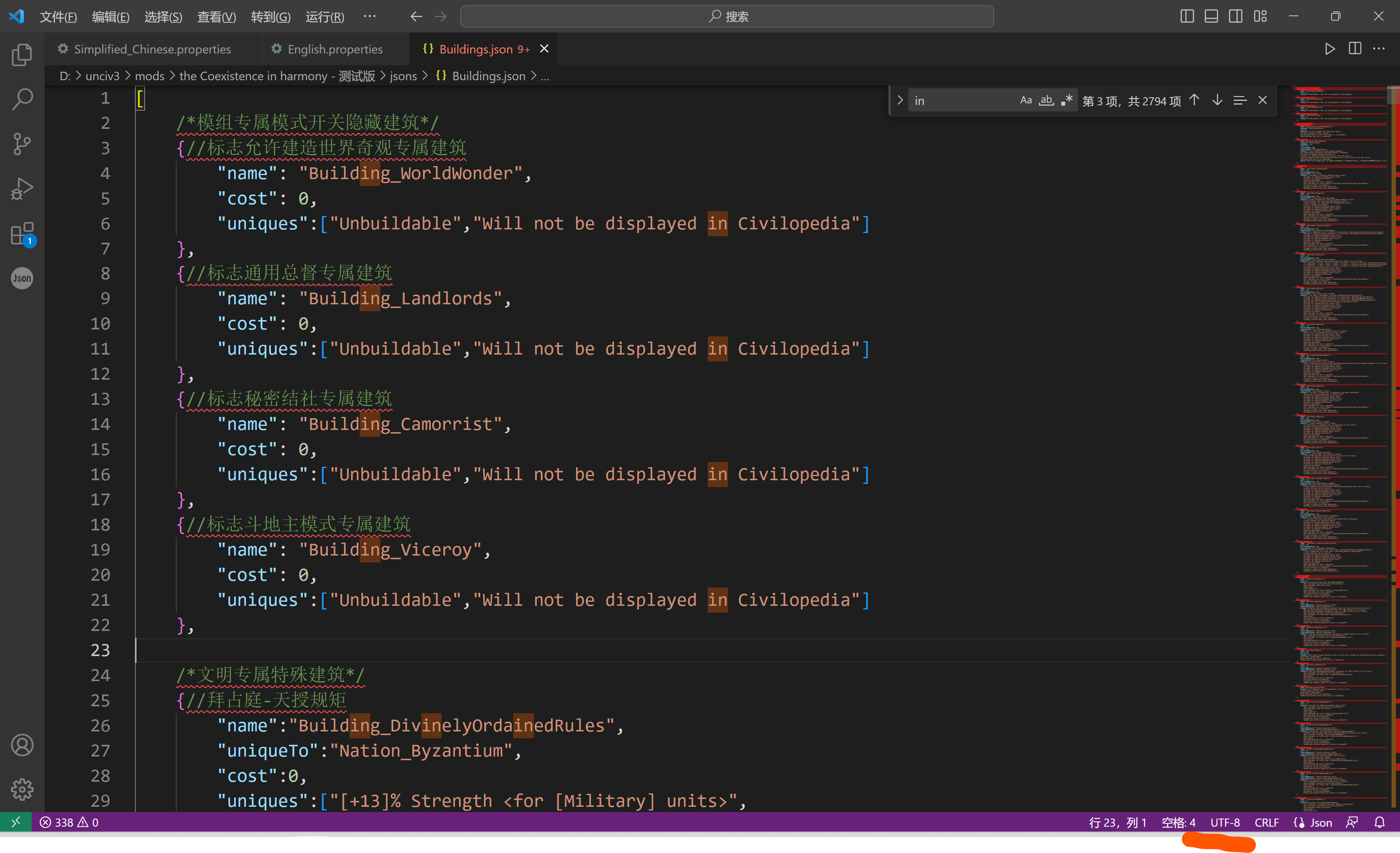The width and height of the screenshot is (1400, 853).
Task: Click the Json tool icon in activity bar
Action: (x=21, y=278)
